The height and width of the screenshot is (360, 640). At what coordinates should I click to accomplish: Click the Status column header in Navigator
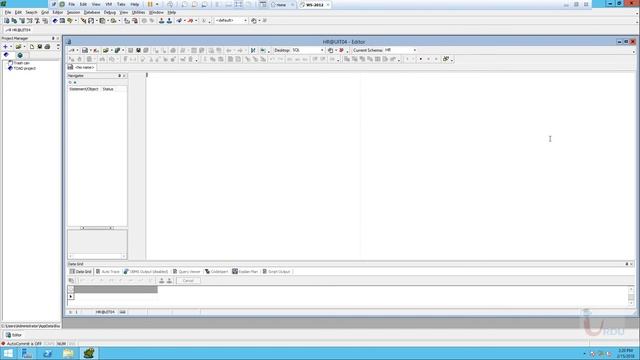[x=108, y=89]
